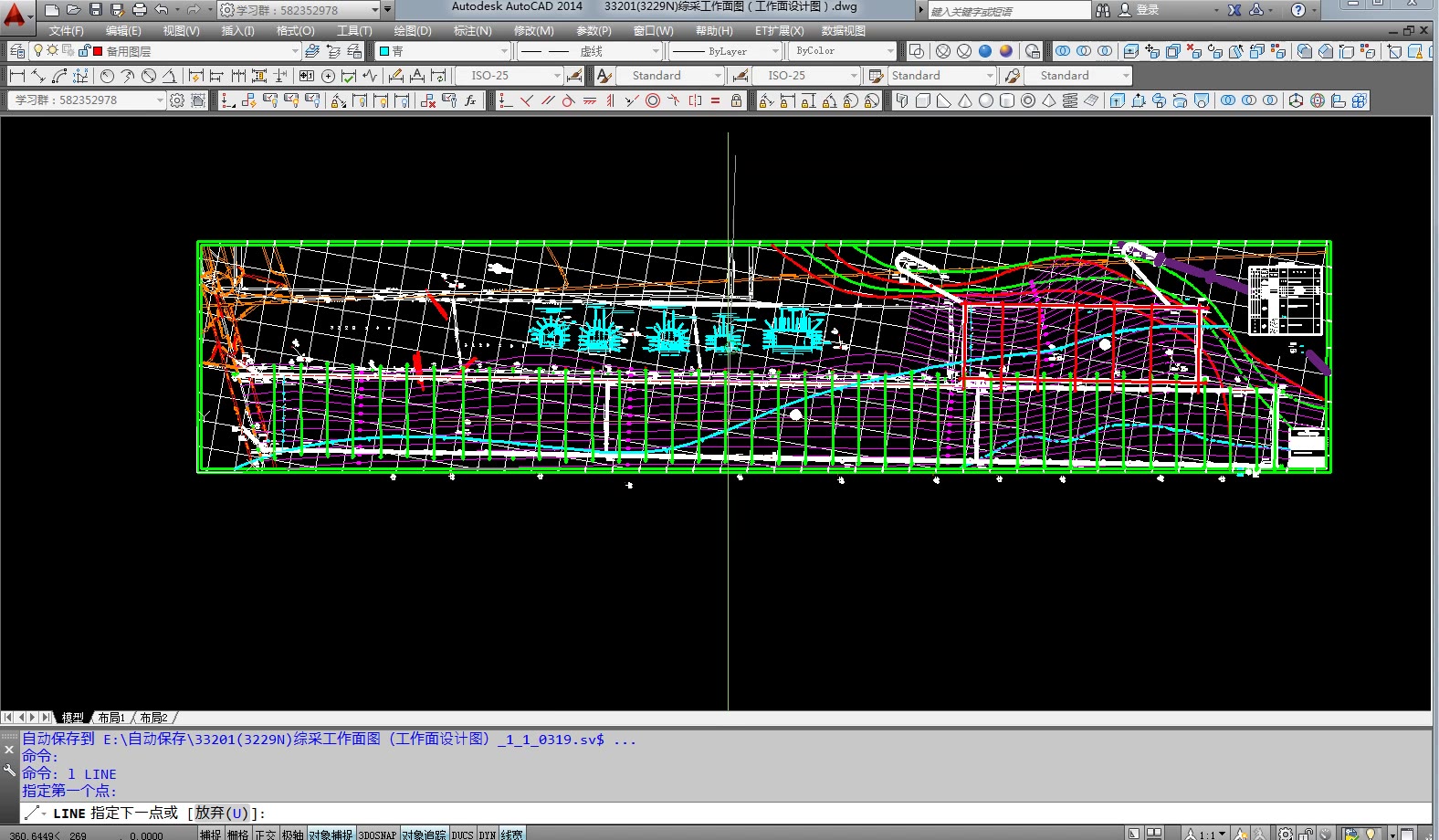Toggle 对象捕捉 object snap in status bar
1439x840 pixels.
pos(330,834)
